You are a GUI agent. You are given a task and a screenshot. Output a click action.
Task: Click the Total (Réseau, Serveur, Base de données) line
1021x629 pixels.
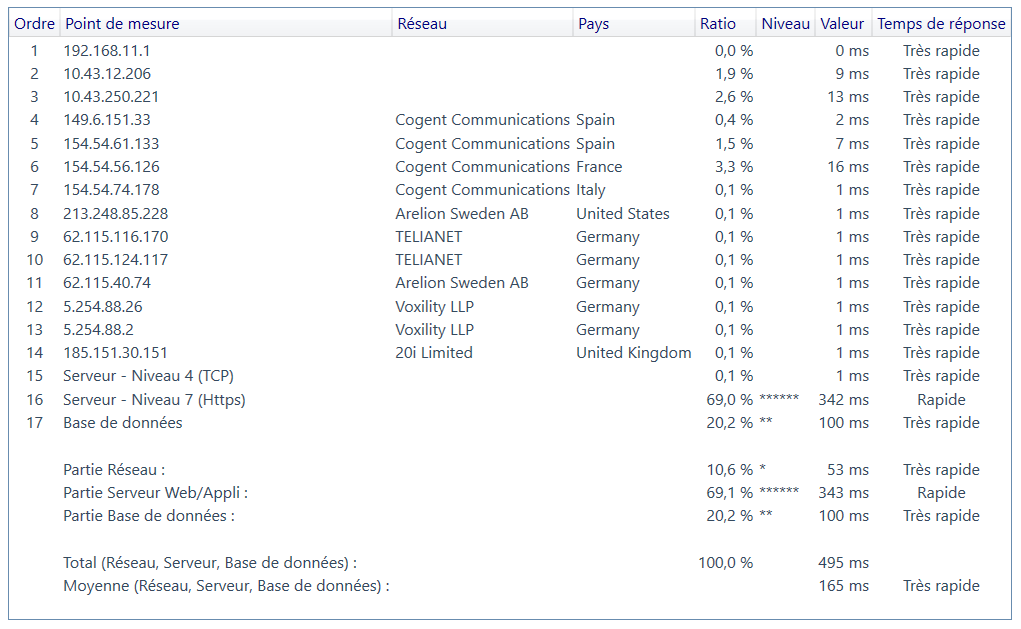[x=510, y=563]
